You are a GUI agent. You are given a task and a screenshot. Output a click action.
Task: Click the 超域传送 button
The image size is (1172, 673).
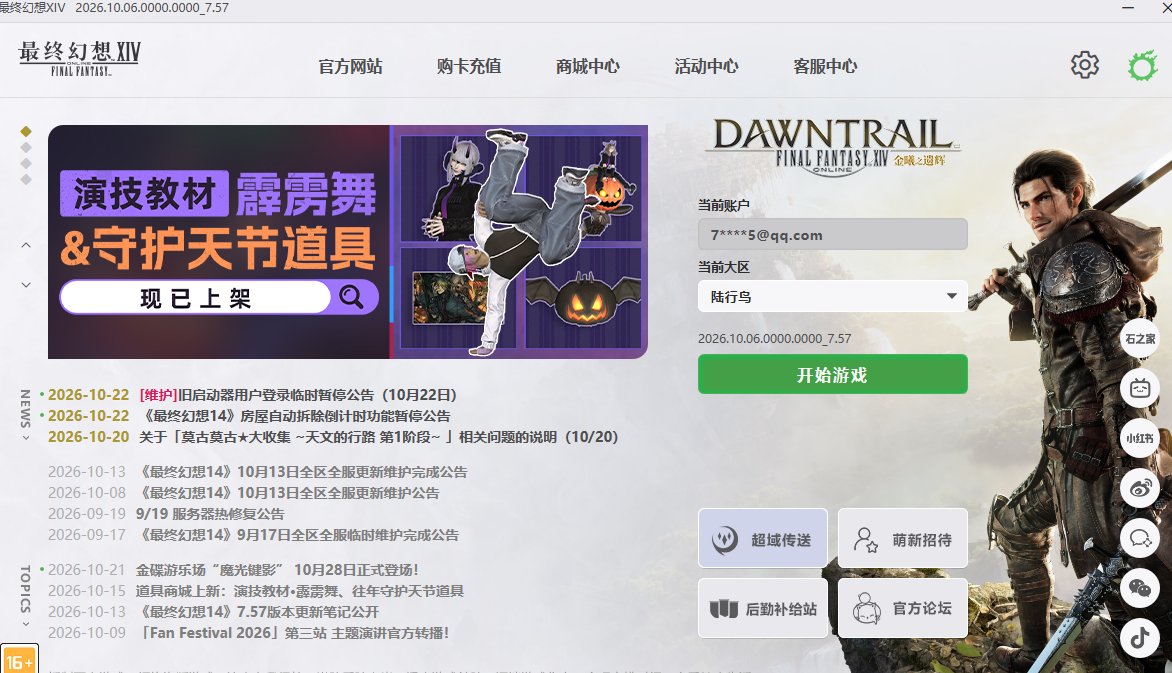click(x=763, y=538)
